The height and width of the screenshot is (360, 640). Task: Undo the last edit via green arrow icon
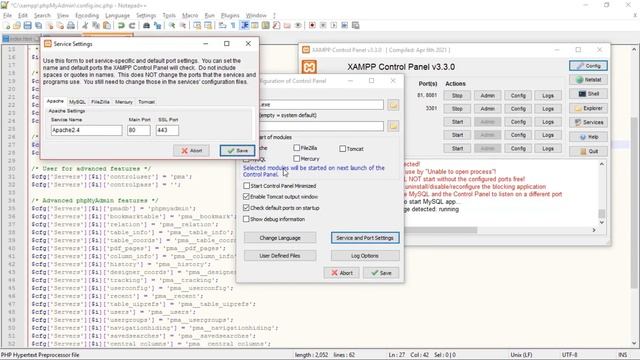point(121,25)
